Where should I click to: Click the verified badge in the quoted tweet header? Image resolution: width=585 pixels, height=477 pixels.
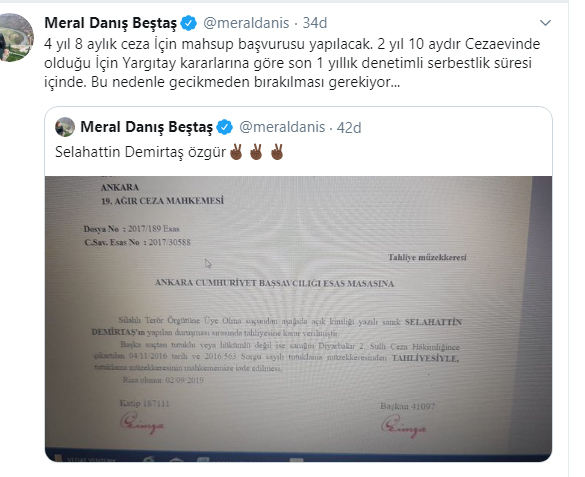point(225,127)
